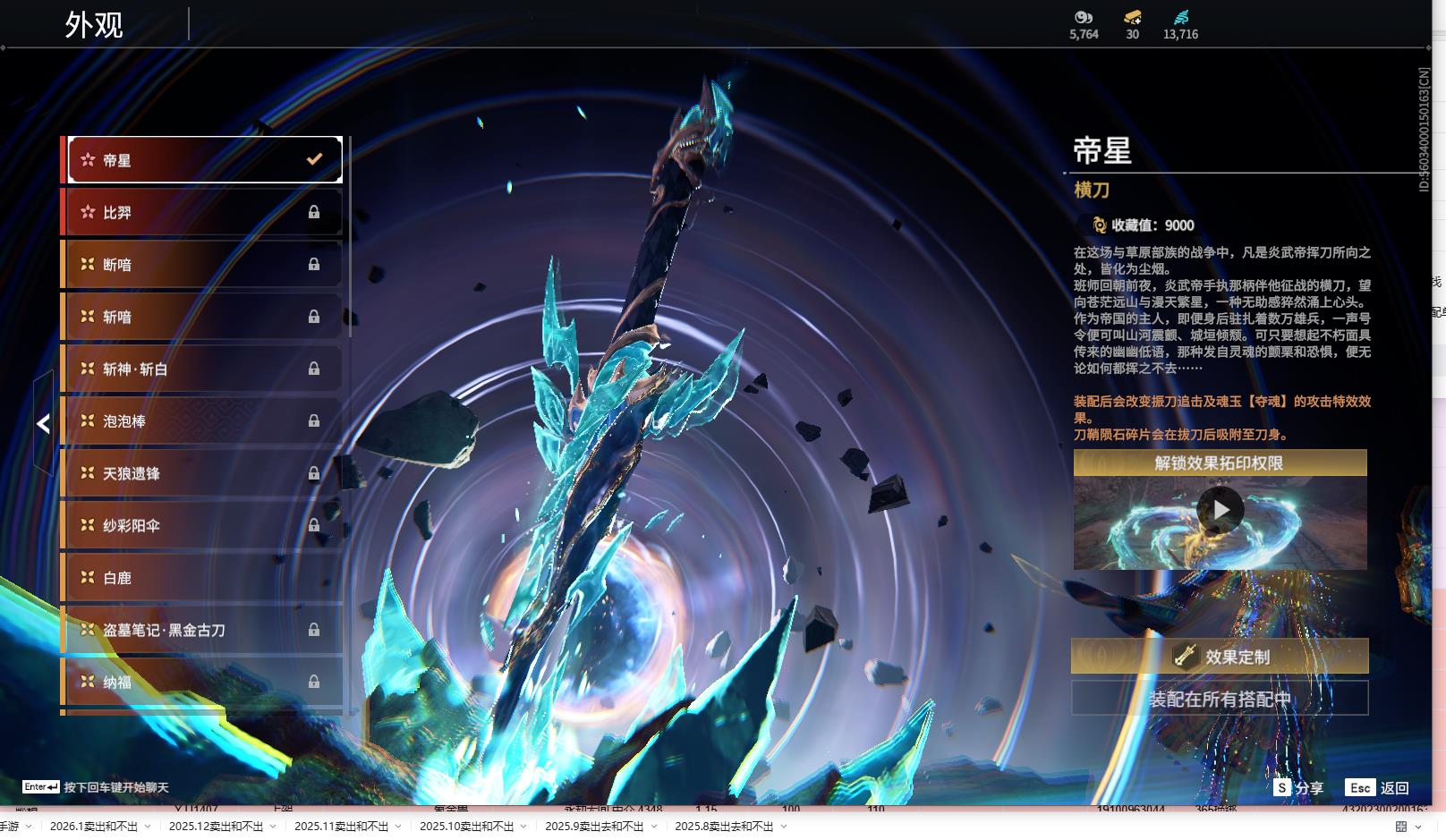The image size is (1446, 840).
Task: Click the gold bar currency icon
Action: click(x=1132, y=17)
